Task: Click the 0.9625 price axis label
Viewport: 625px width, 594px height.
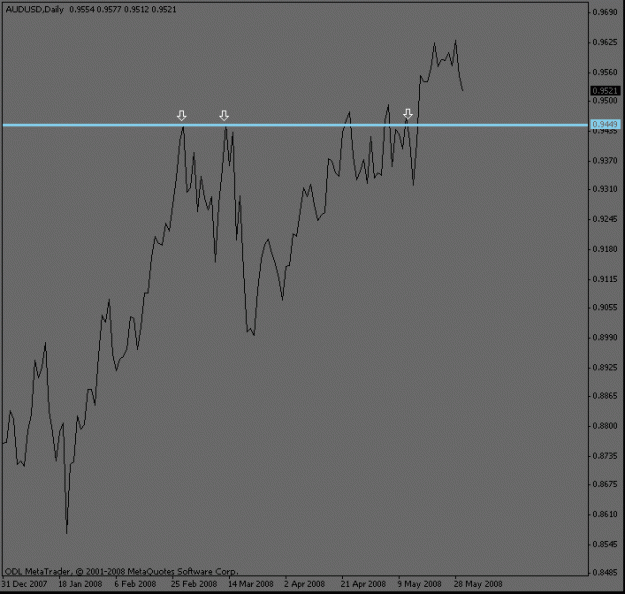Action: pos(605,42)
